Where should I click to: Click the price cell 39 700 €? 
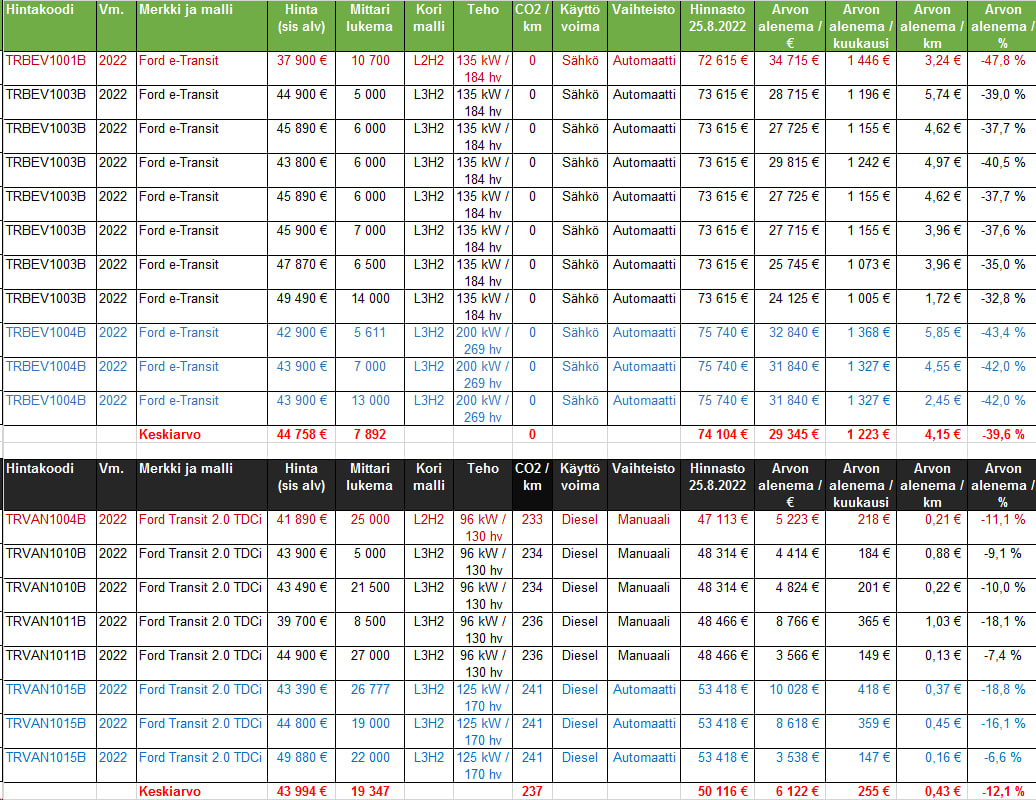301,630
